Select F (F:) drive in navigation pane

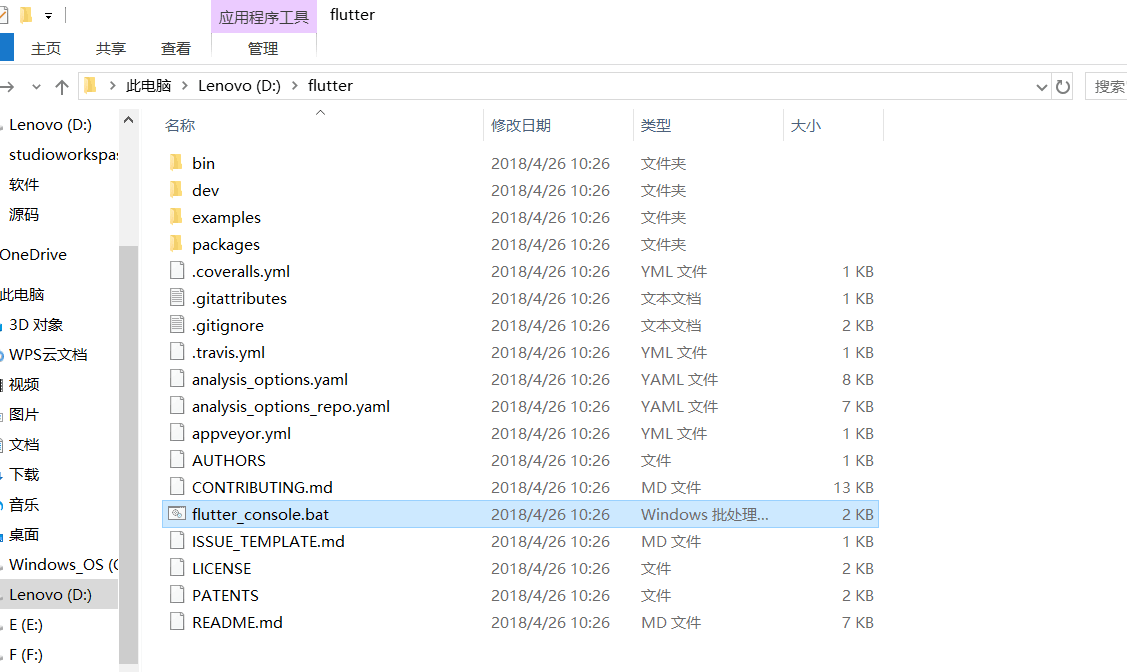click(x=26, y=655)
